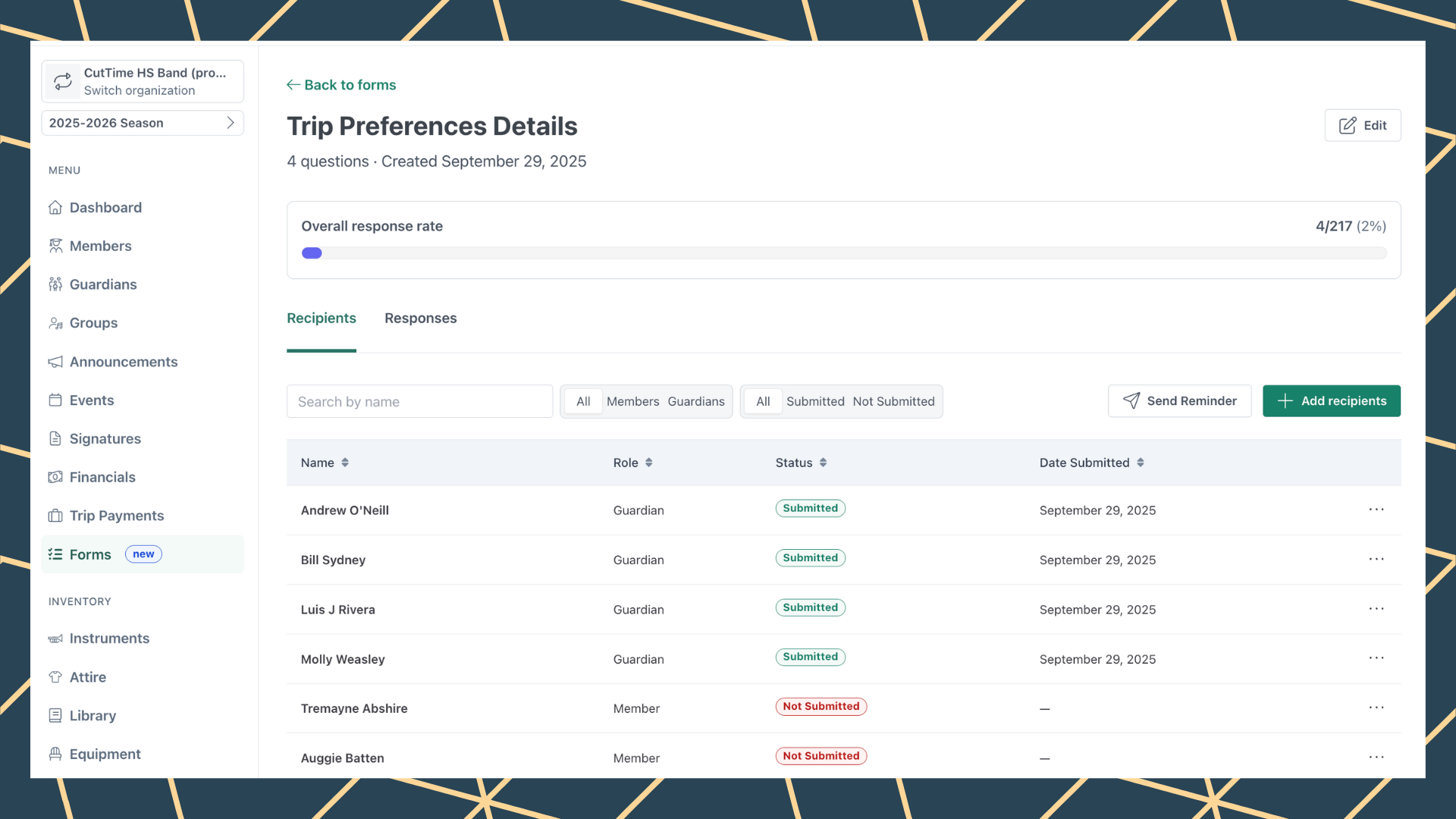This screenshot has height=819, width=1456.
Task: Click the switch organization arrows icon
Action: tap(63, 81)
